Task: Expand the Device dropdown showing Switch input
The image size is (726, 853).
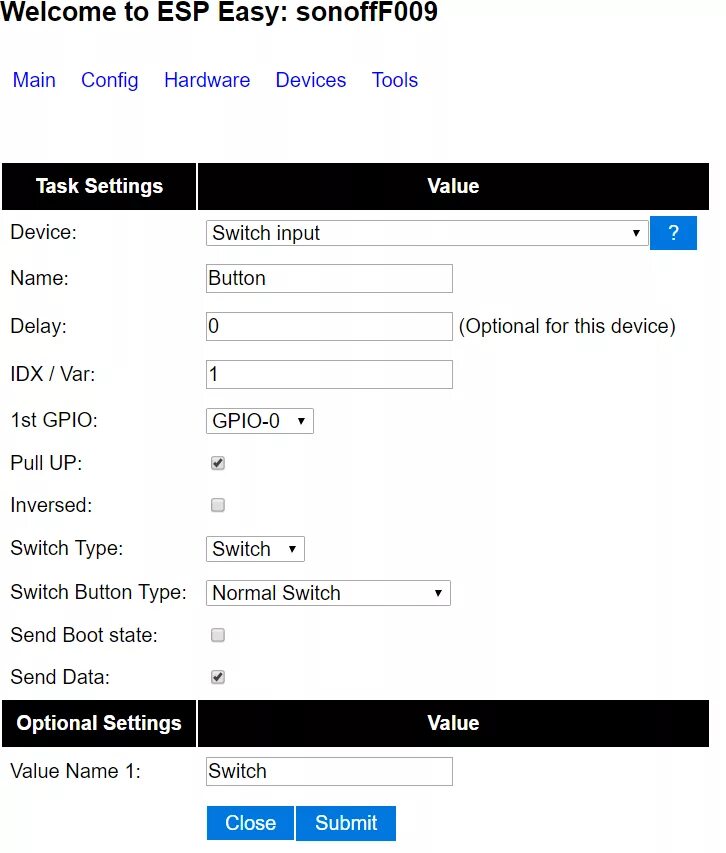Action: [427, 233]
